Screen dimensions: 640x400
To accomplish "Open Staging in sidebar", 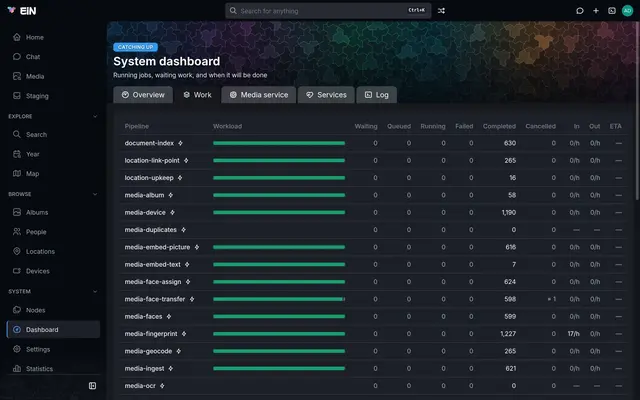I will [53, 96].
